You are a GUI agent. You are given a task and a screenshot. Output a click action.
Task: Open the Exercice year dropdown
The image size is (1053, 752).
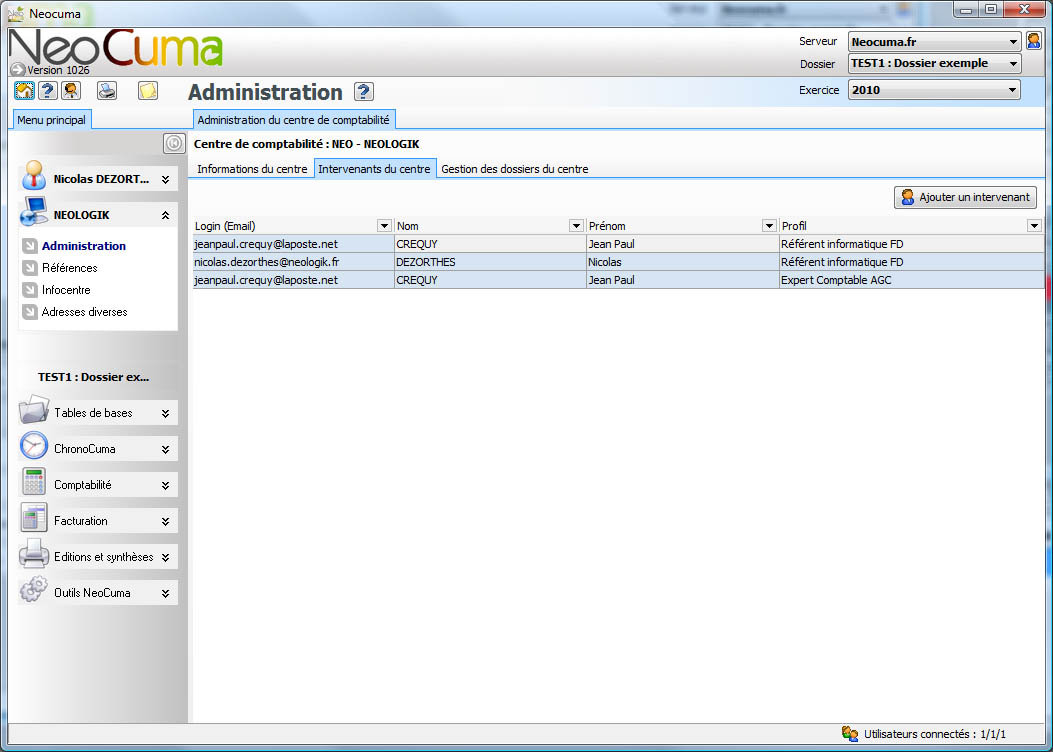(x=1013, y=90)
